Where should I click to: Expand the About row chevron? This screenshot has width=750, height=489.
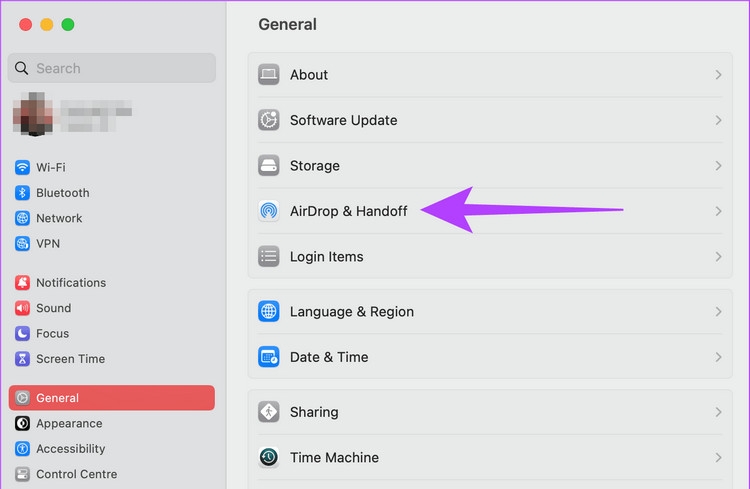(x=718, y=75)
